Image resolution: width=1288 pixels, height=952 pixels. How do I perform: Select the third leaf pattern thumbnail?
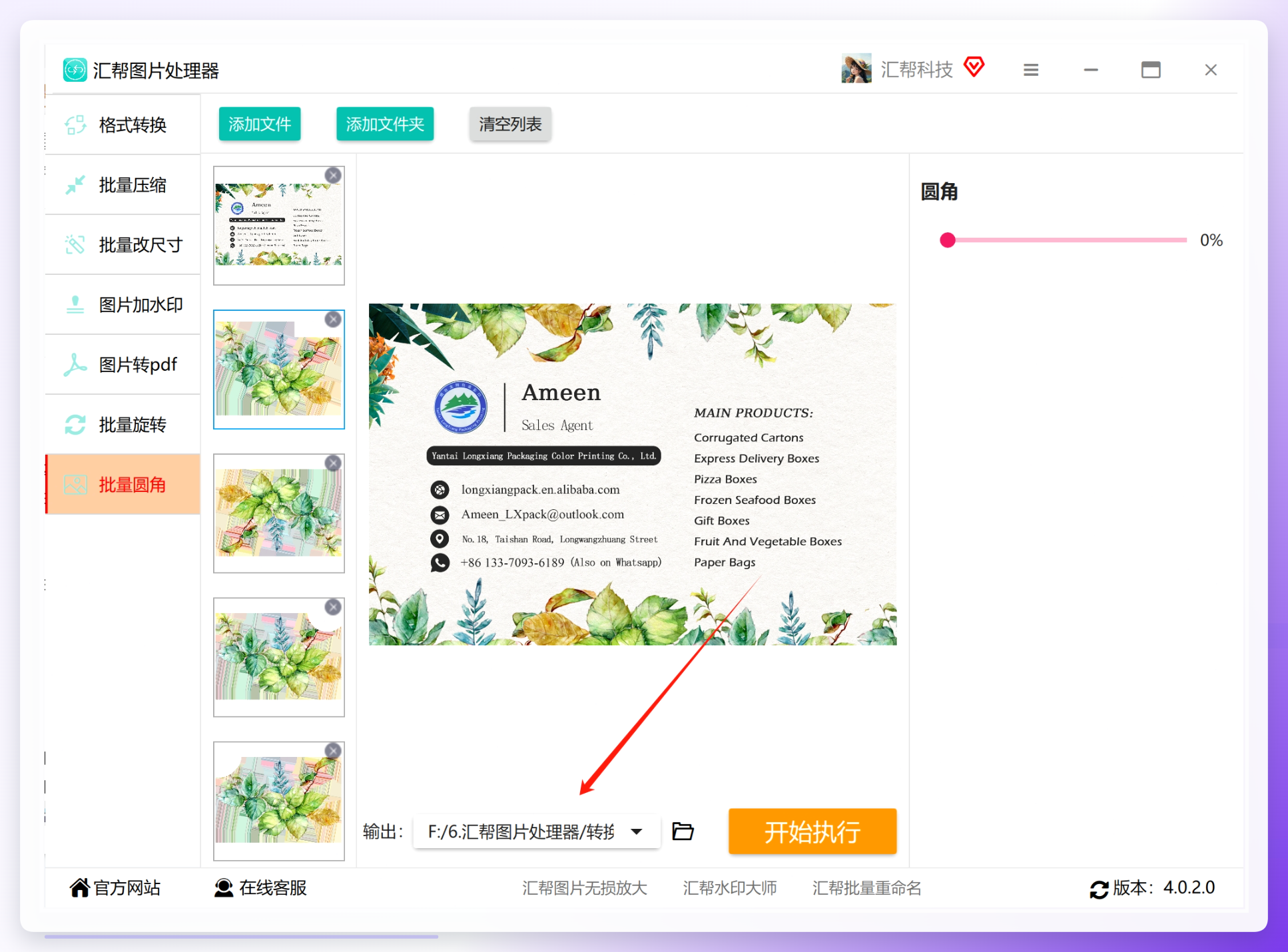click(x=279, y=513)
